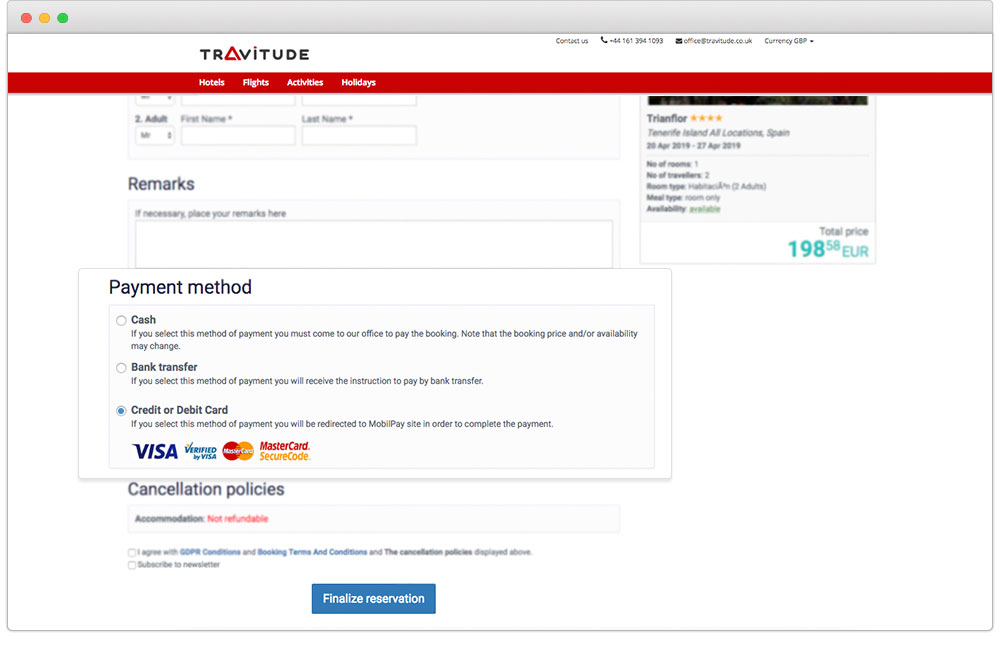Click the Travitude logo
The width and height of the screenshot is (1000, 646).
[x=254, y=54]
